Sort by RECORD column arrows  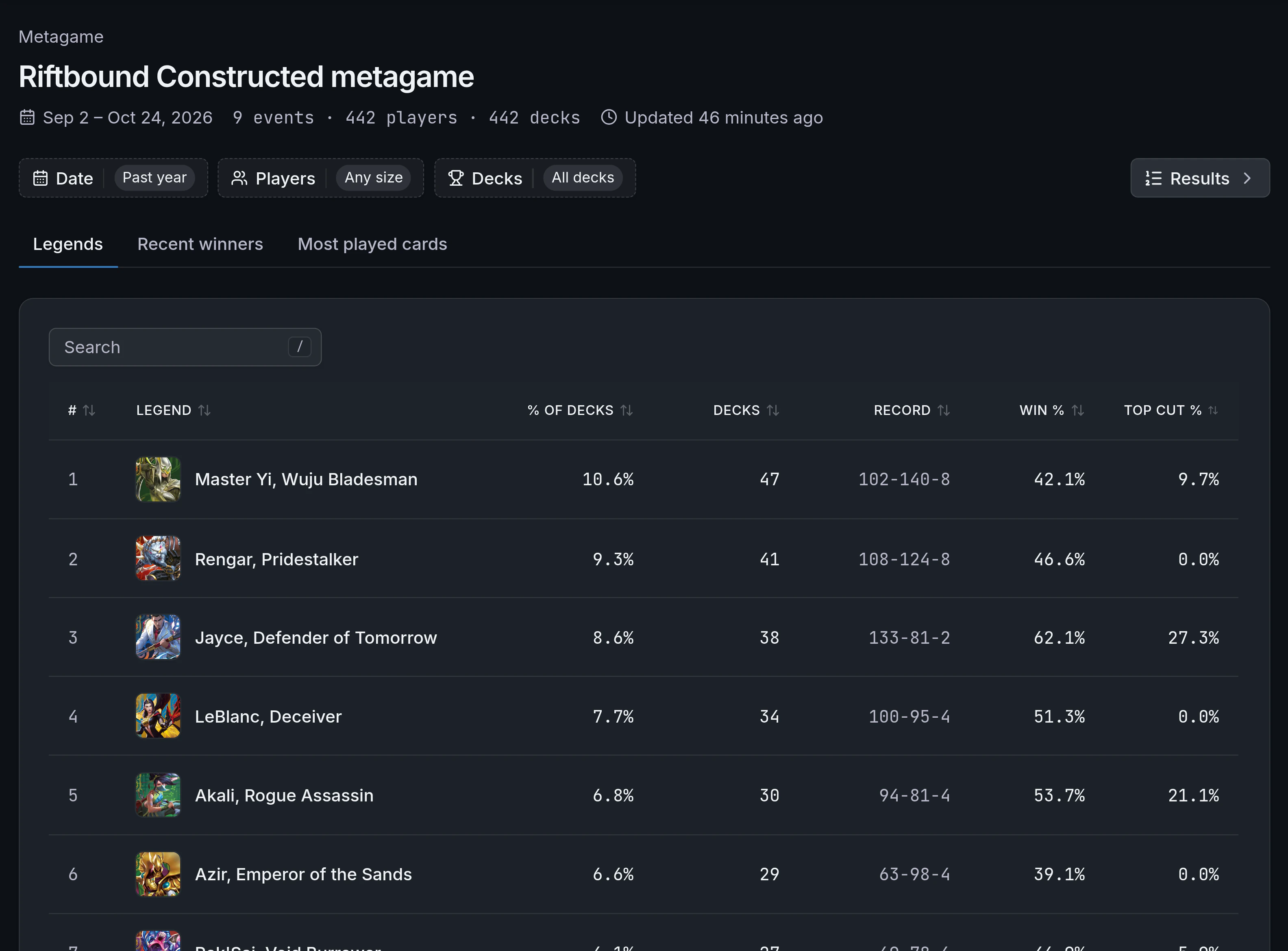943,410
